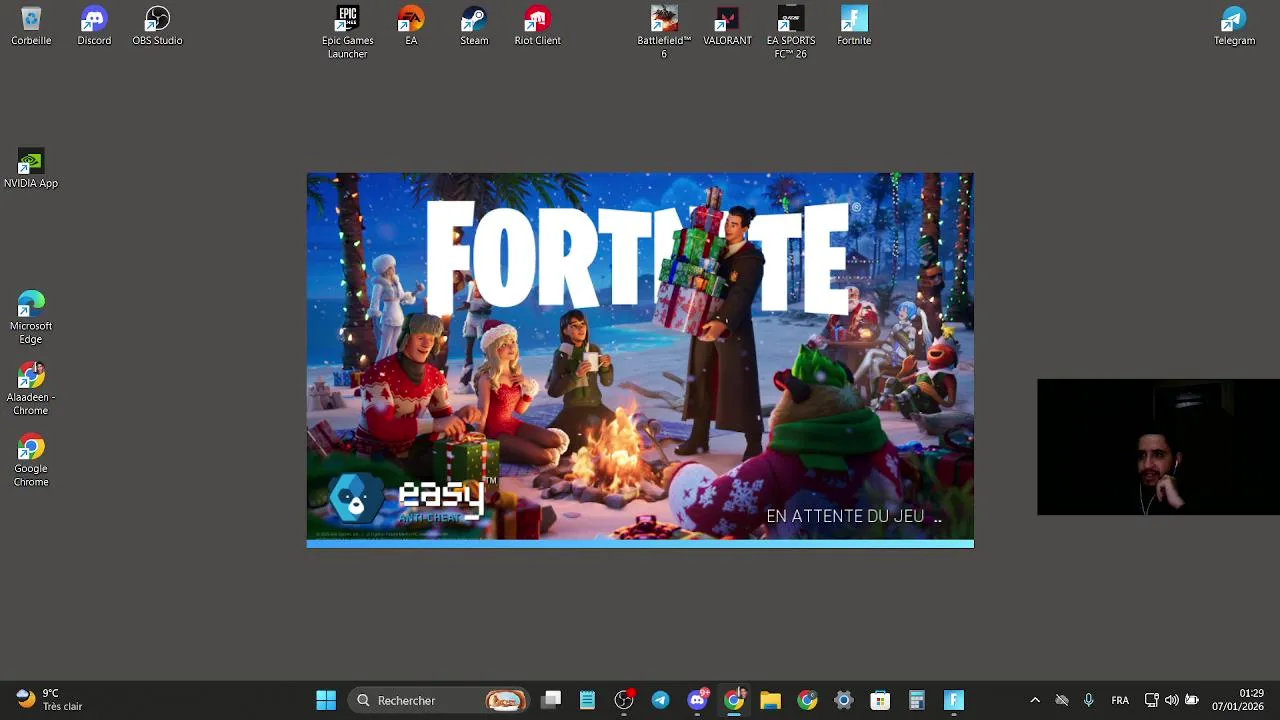
Task: Open second Google Chrome taskbar icon
Action: pos(807,700)
